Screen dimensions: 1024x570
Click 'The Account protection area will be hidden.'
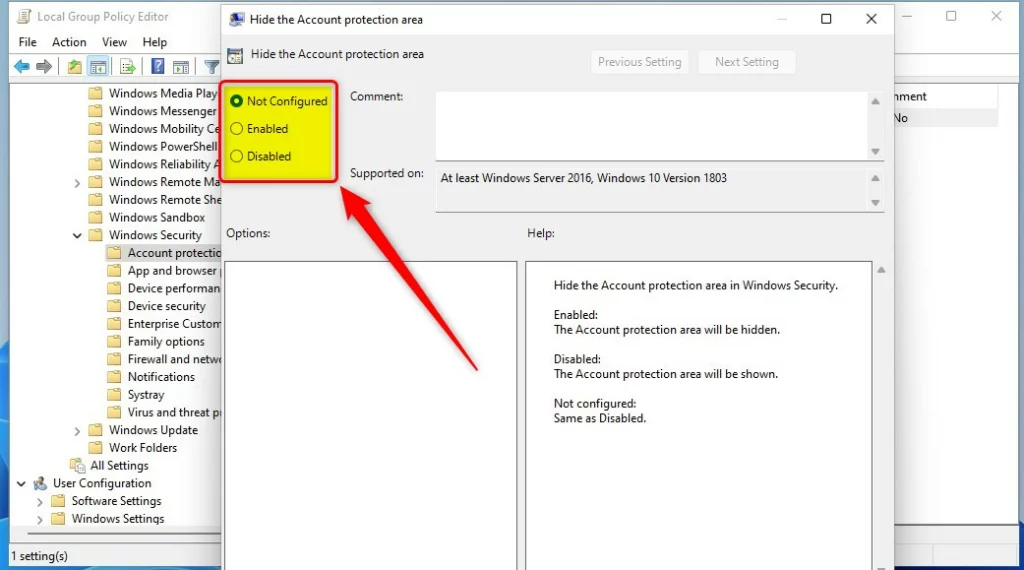coord(667,330)
